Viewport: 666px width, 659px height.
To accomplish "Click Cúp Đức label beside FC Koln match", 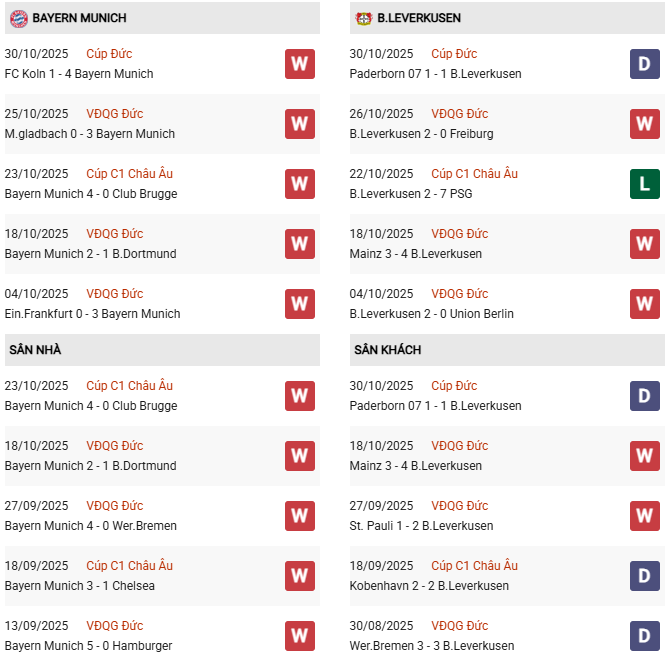I will pyautogui.click(x=109, y=54).
